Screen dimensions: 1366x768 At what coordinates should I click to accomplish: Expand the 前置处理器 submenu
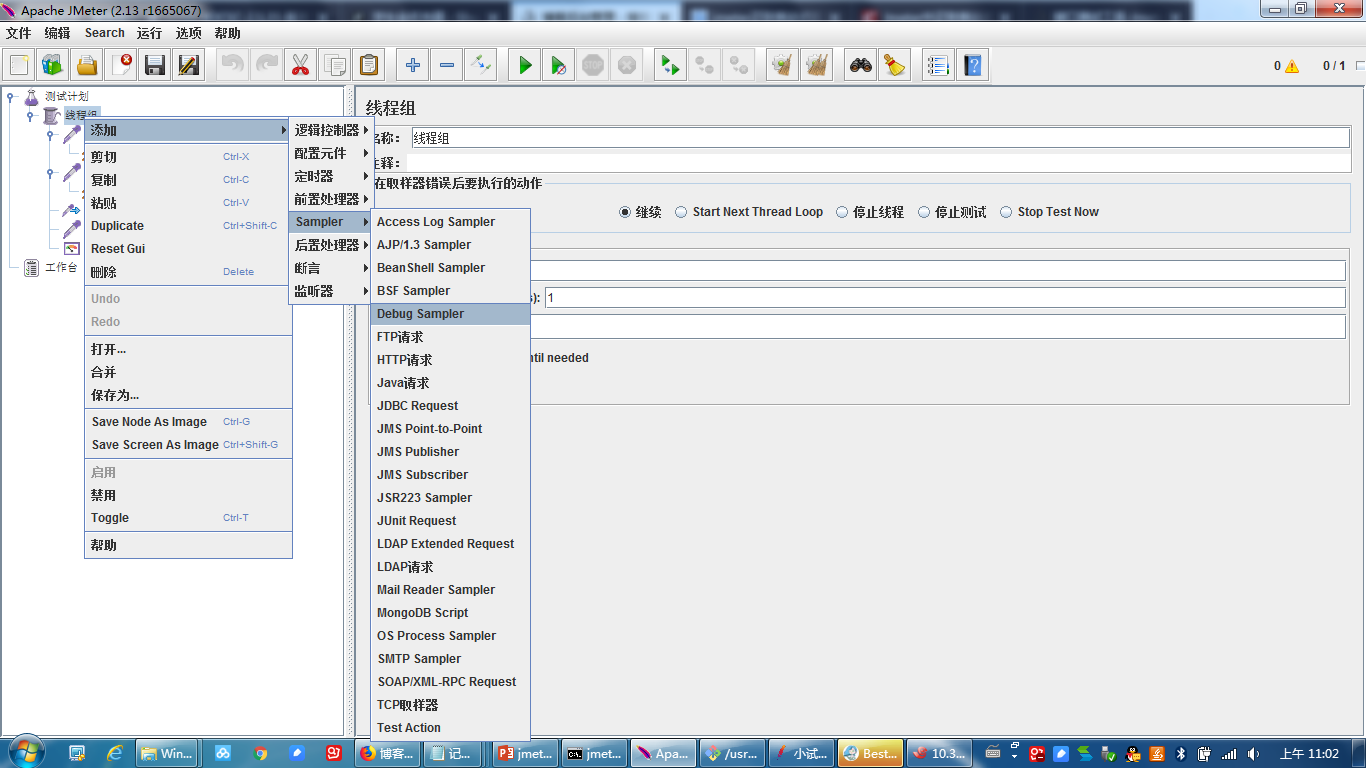pos(330,199)
